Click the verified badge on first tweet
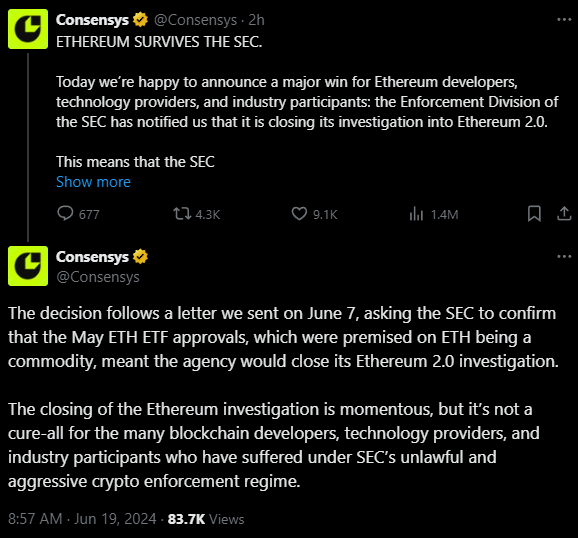Screen dimensions: 578x538 (x=140, y=20)
